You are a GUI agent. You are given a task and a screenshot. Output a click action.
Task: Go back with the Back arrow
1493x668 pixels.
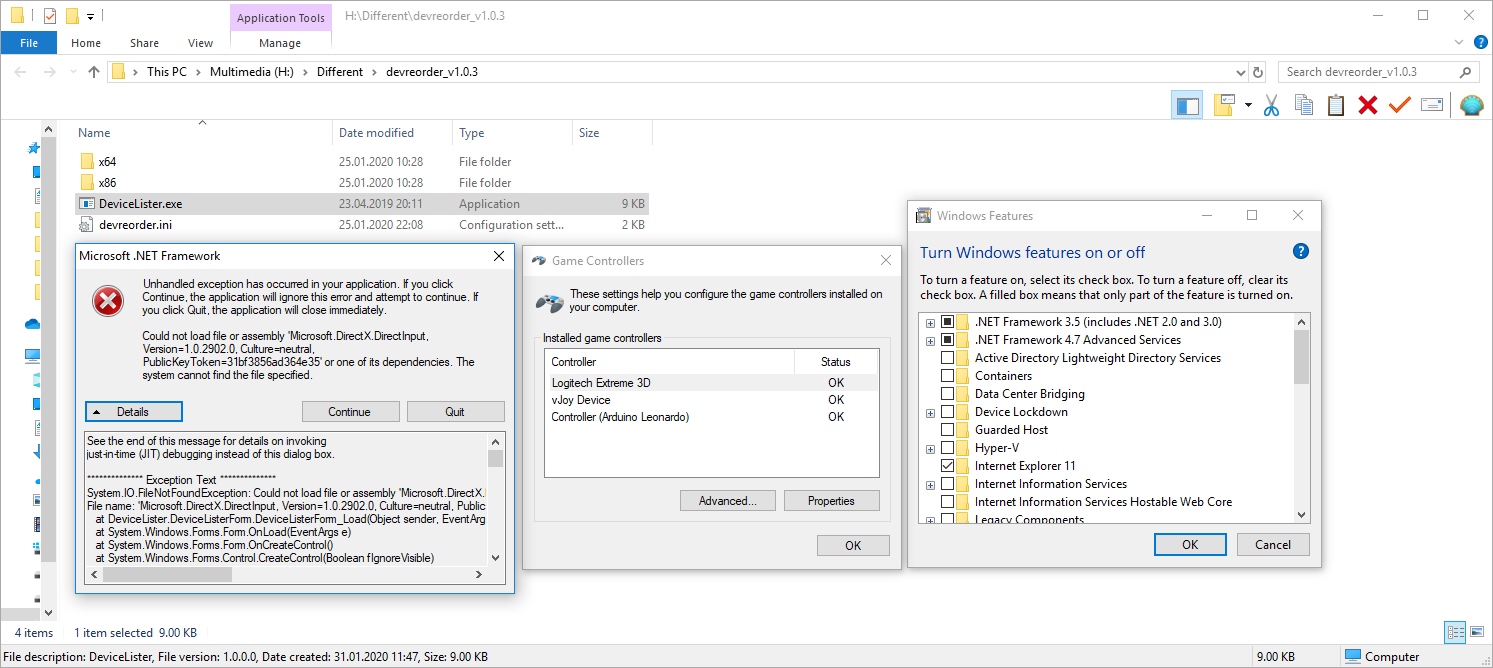click(21, 72)
